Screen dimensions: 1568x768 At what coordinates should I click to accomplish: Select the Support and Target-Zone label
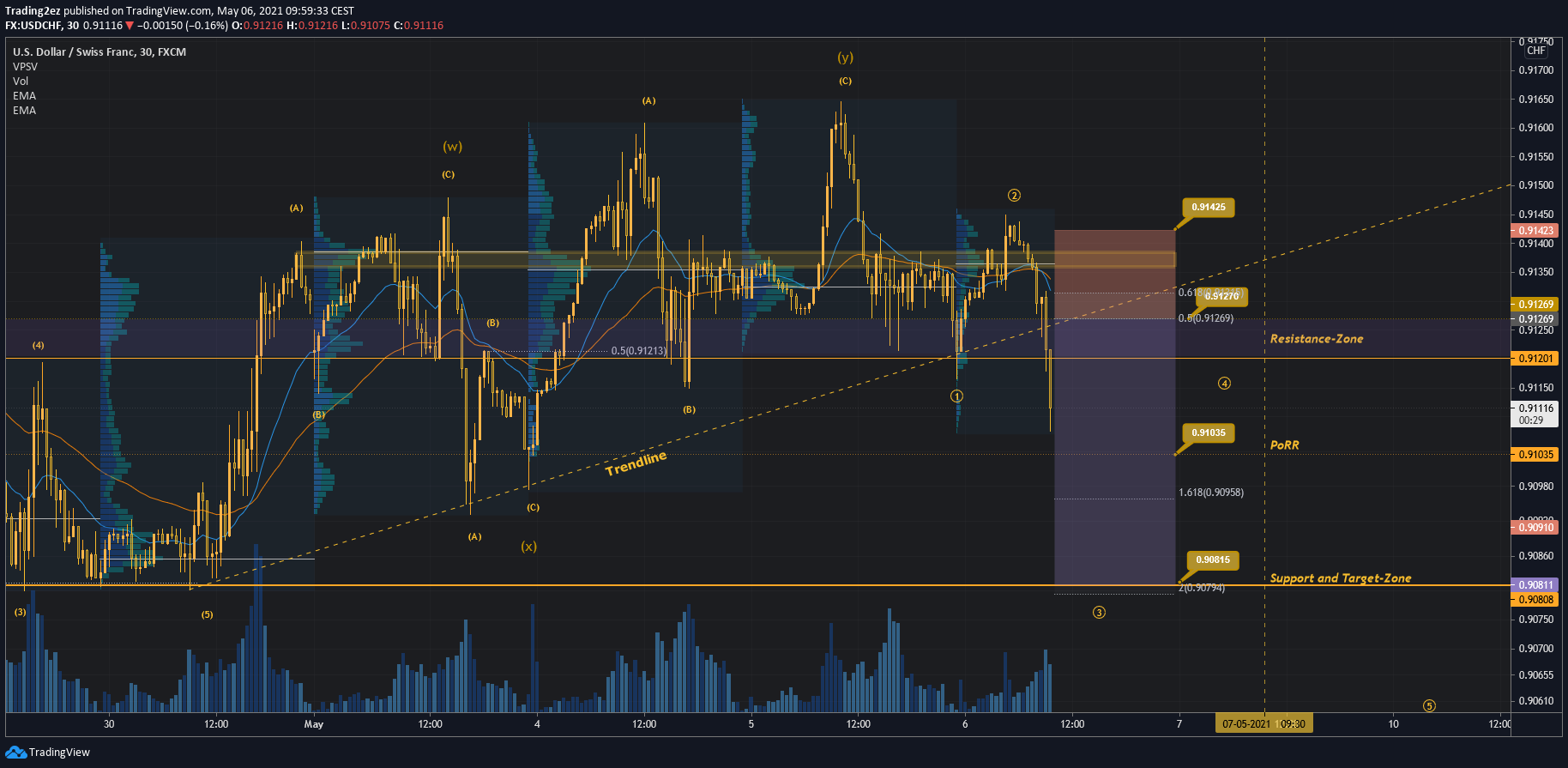pos(1341,578)
